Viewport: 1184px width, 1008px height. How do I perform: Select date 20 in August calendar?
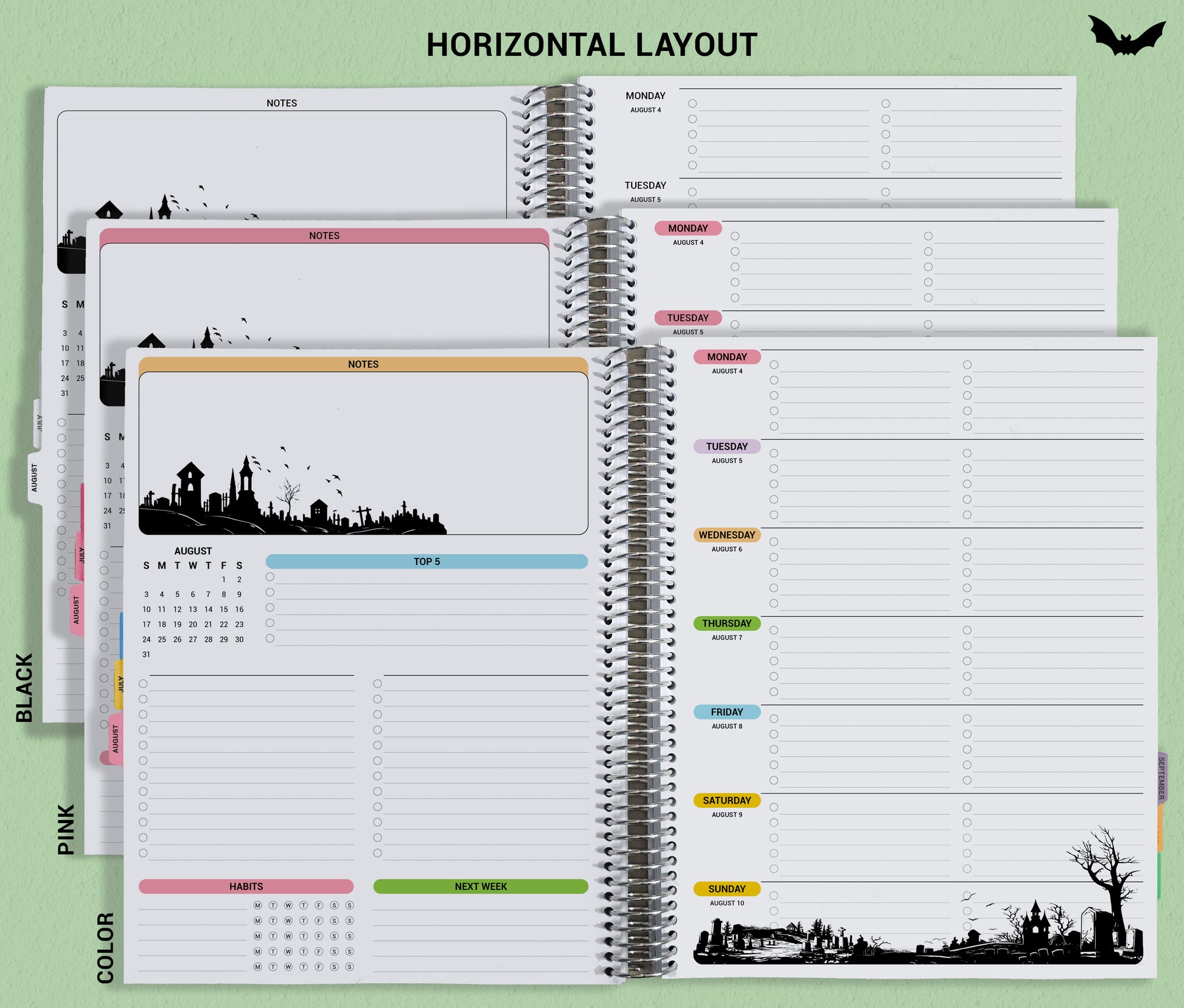coord(193,625)
